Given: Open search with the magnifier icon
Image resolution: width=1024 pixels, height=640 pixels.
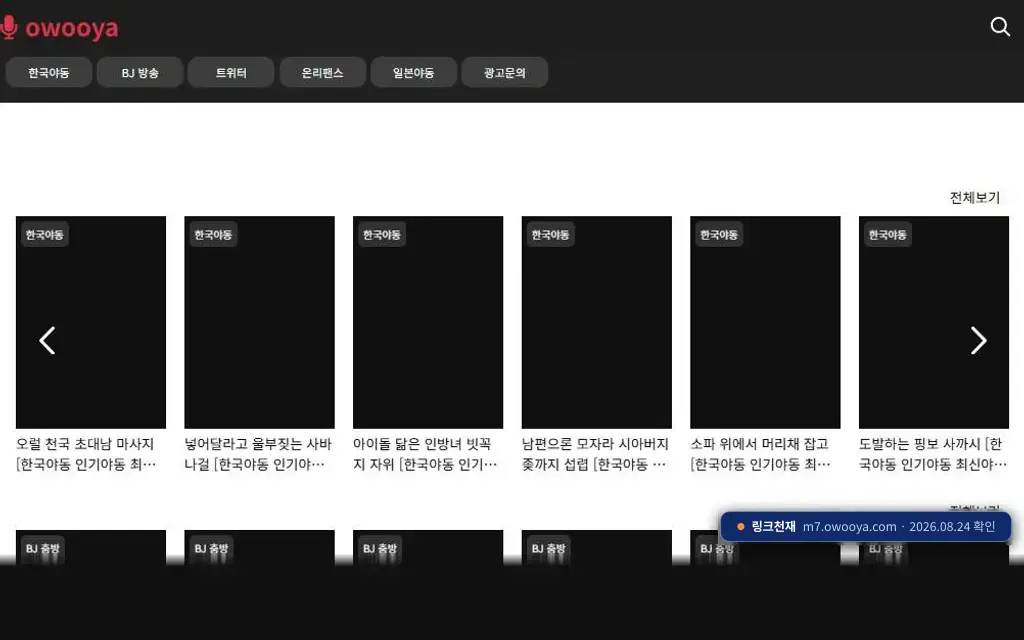Looking at the screenshot, I should 1000,27.
